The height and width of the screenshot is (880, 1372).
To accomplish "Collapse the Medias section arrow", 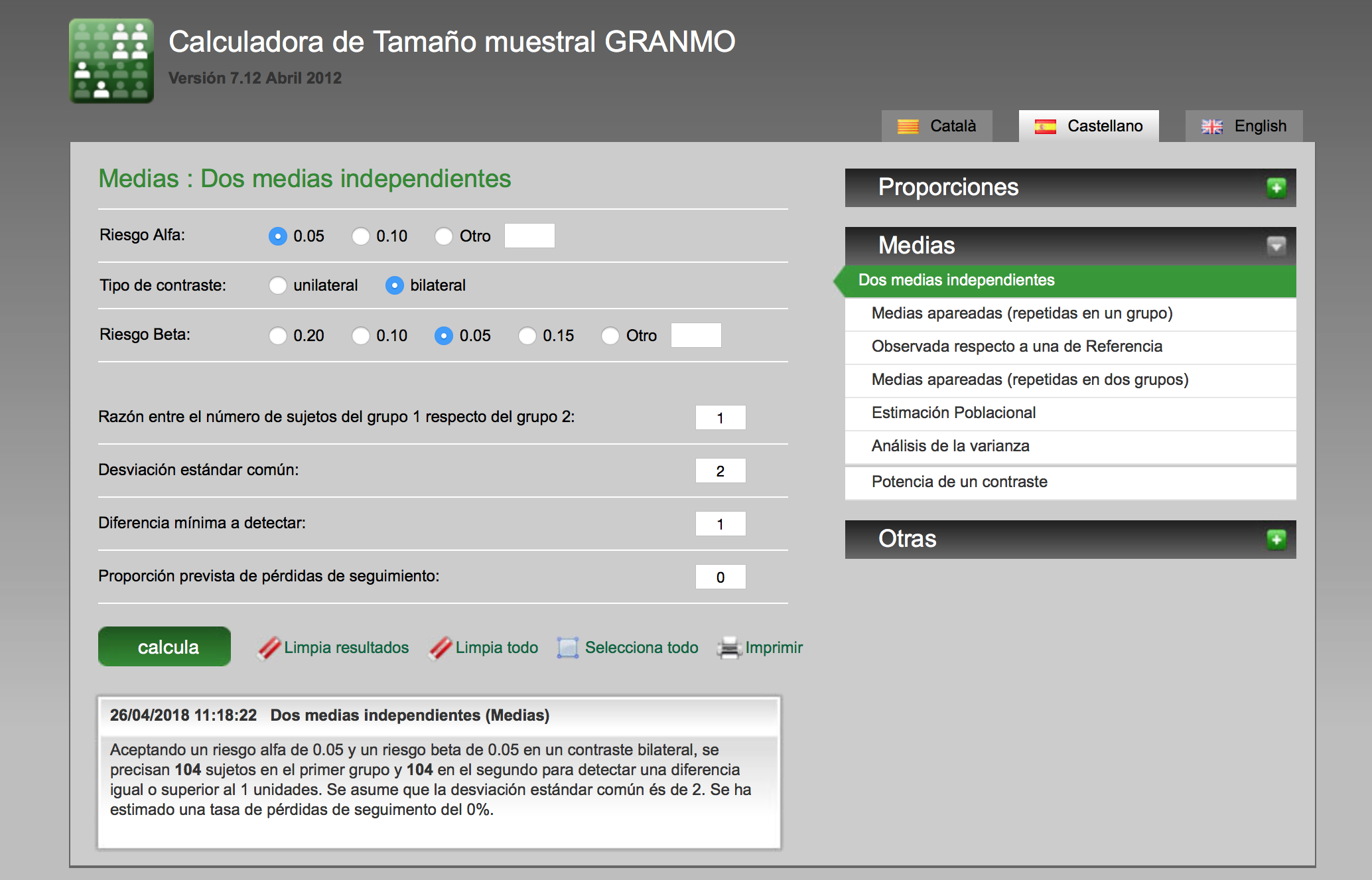I will point(1276,246).
